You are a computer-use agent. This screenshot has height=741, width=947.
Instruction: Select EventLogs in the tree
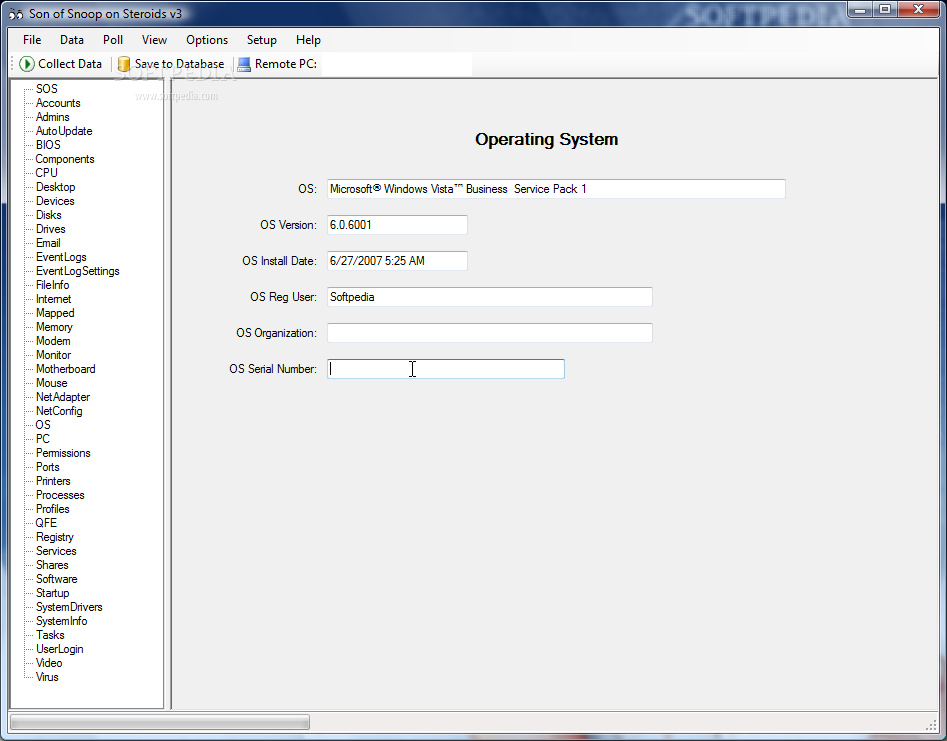(x=61, y=257)
